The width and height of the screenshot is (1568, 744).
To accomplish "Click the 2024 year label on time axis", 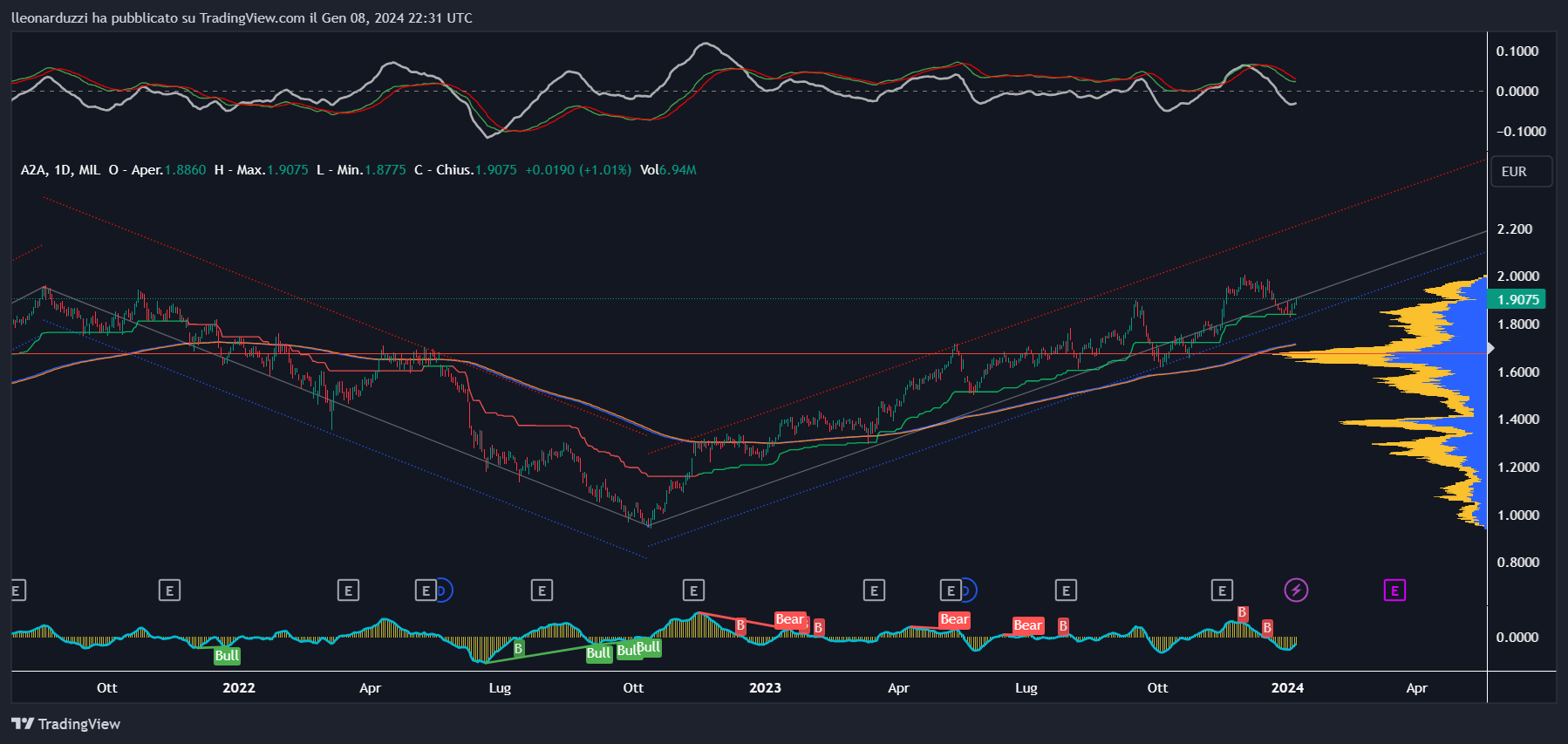I will [x=1287, y=687].
